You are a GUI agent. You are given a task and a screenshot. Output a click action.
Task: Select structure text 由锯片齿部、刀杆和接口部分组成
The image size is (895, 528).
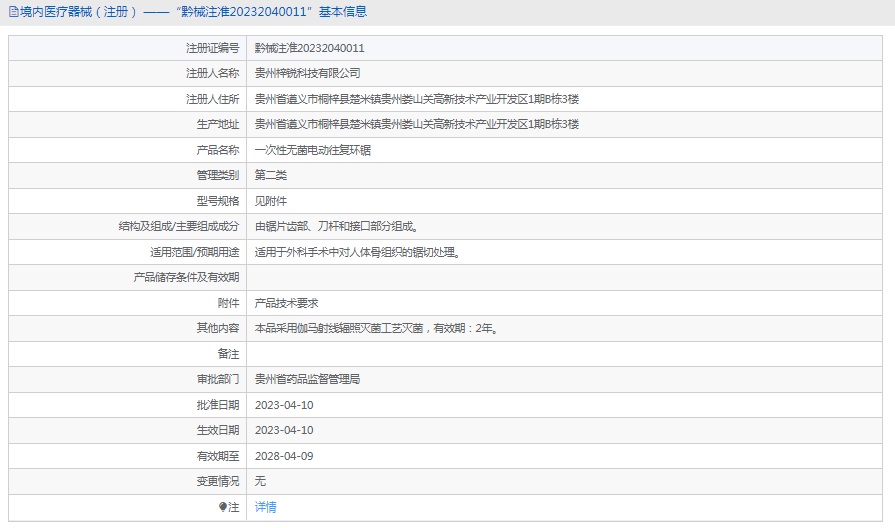[337, 227]
